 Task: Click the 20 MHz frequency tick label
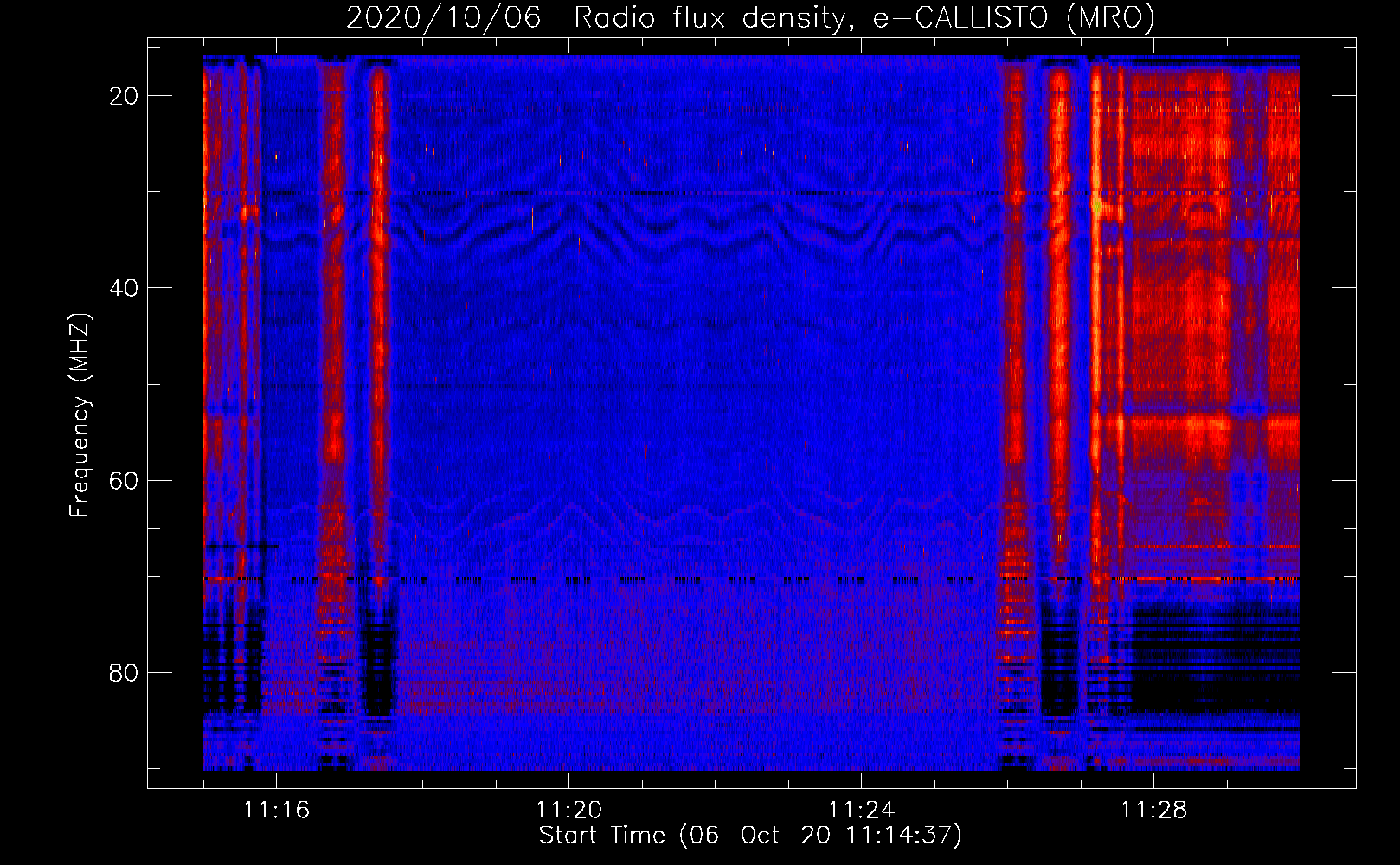124,96
